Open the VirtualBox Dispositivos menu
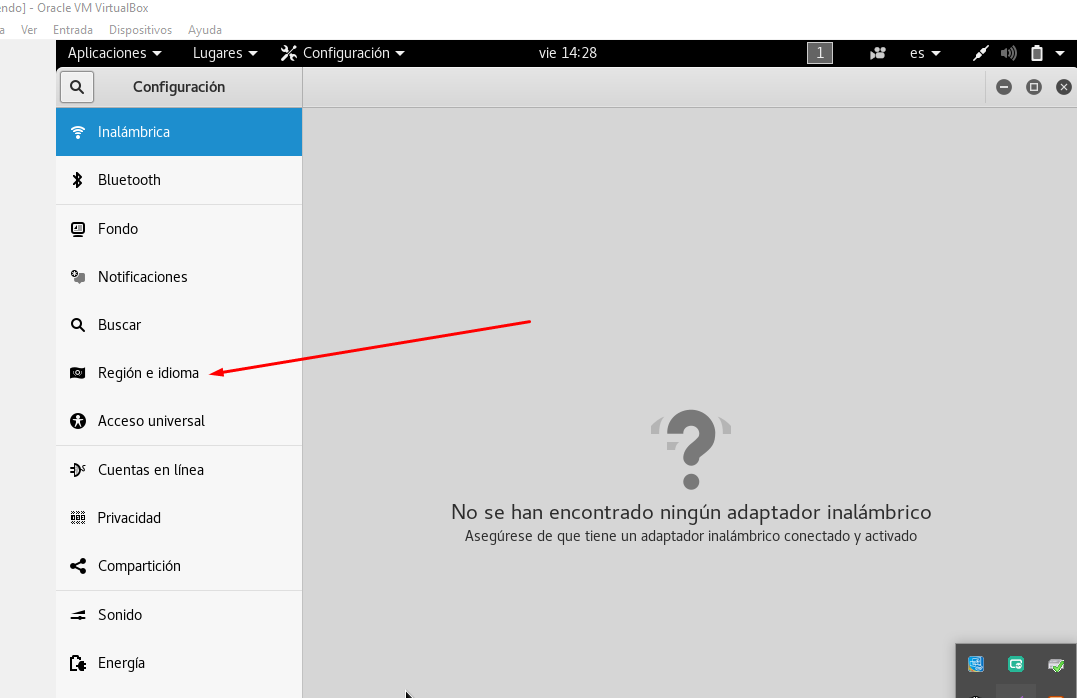This screenshot has height=698, width=1077. pos(140,30)
